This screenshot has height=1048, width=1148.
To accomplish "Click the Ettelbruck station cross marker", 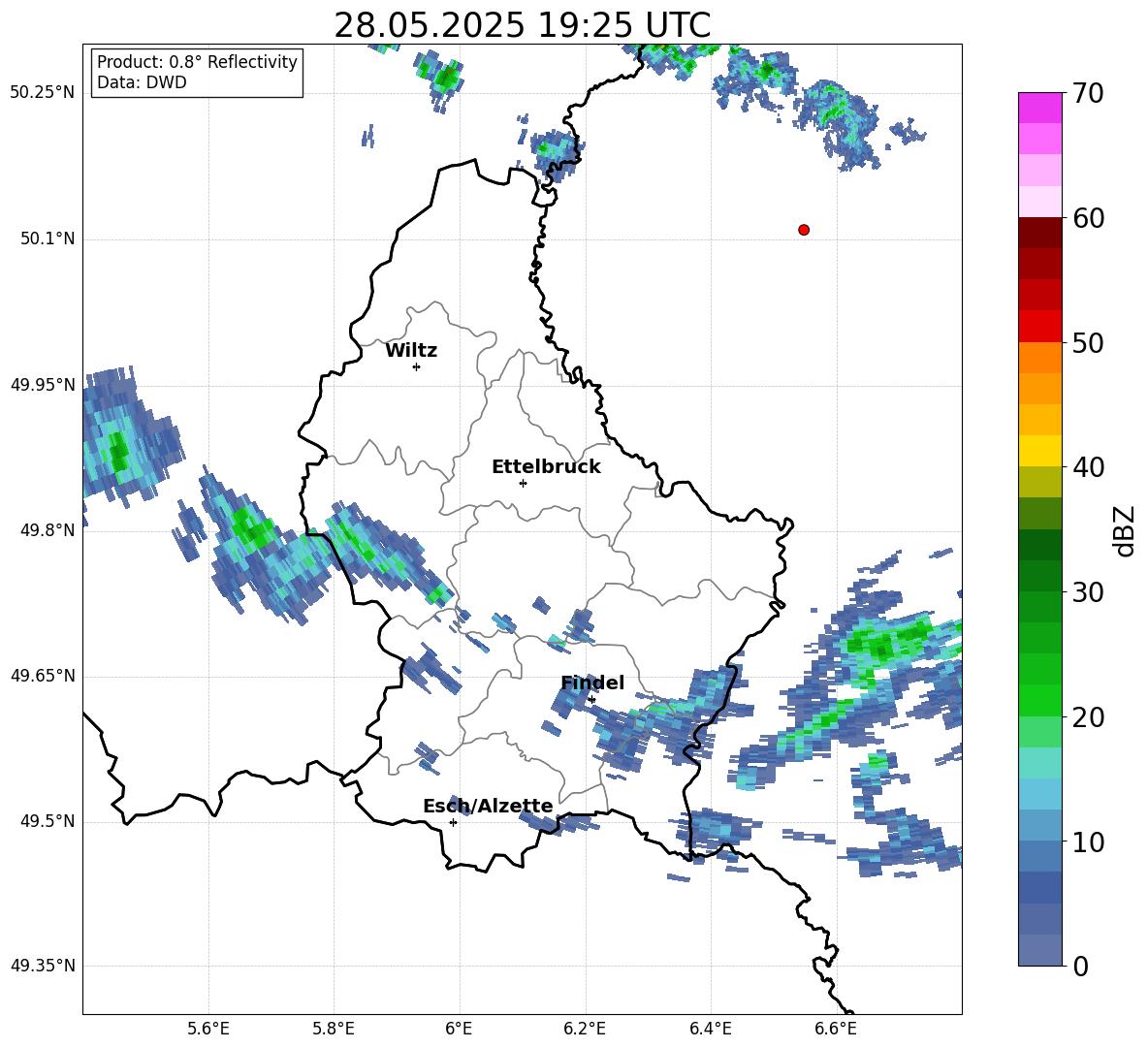I will tap(523, 483).
